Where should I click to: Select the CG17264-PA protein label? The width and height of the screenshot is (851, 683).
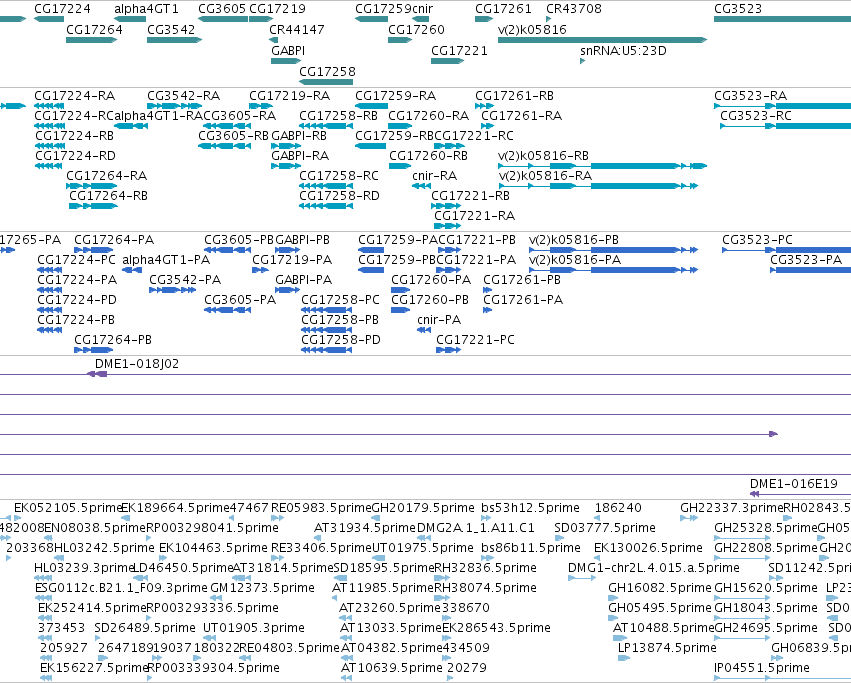tap(114, 240)
